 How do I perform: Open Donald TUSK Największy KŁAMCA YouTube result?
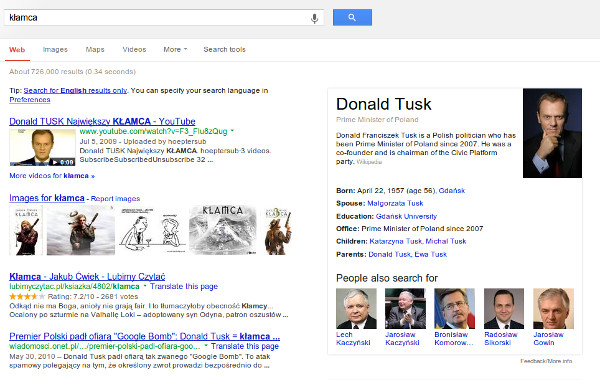click(x=102, y=121)
